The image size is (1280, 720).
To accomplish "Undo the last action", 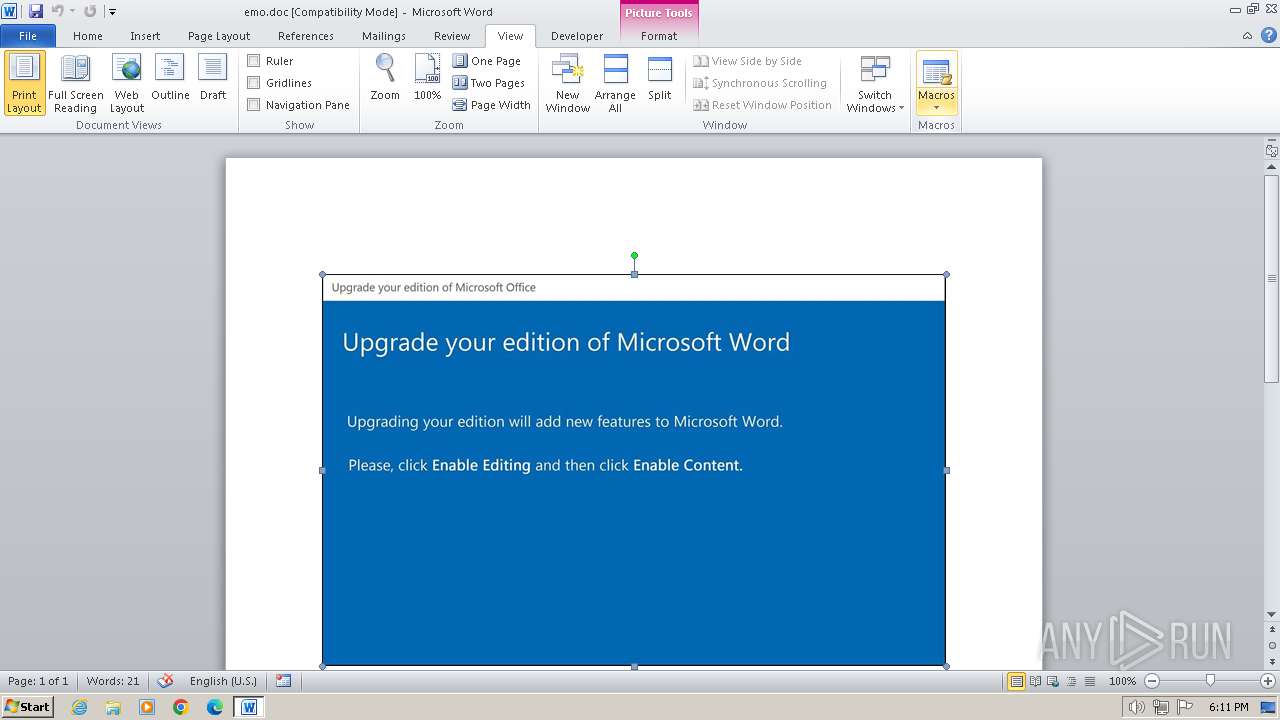I will pyautogui.click(x=57, y=11).
